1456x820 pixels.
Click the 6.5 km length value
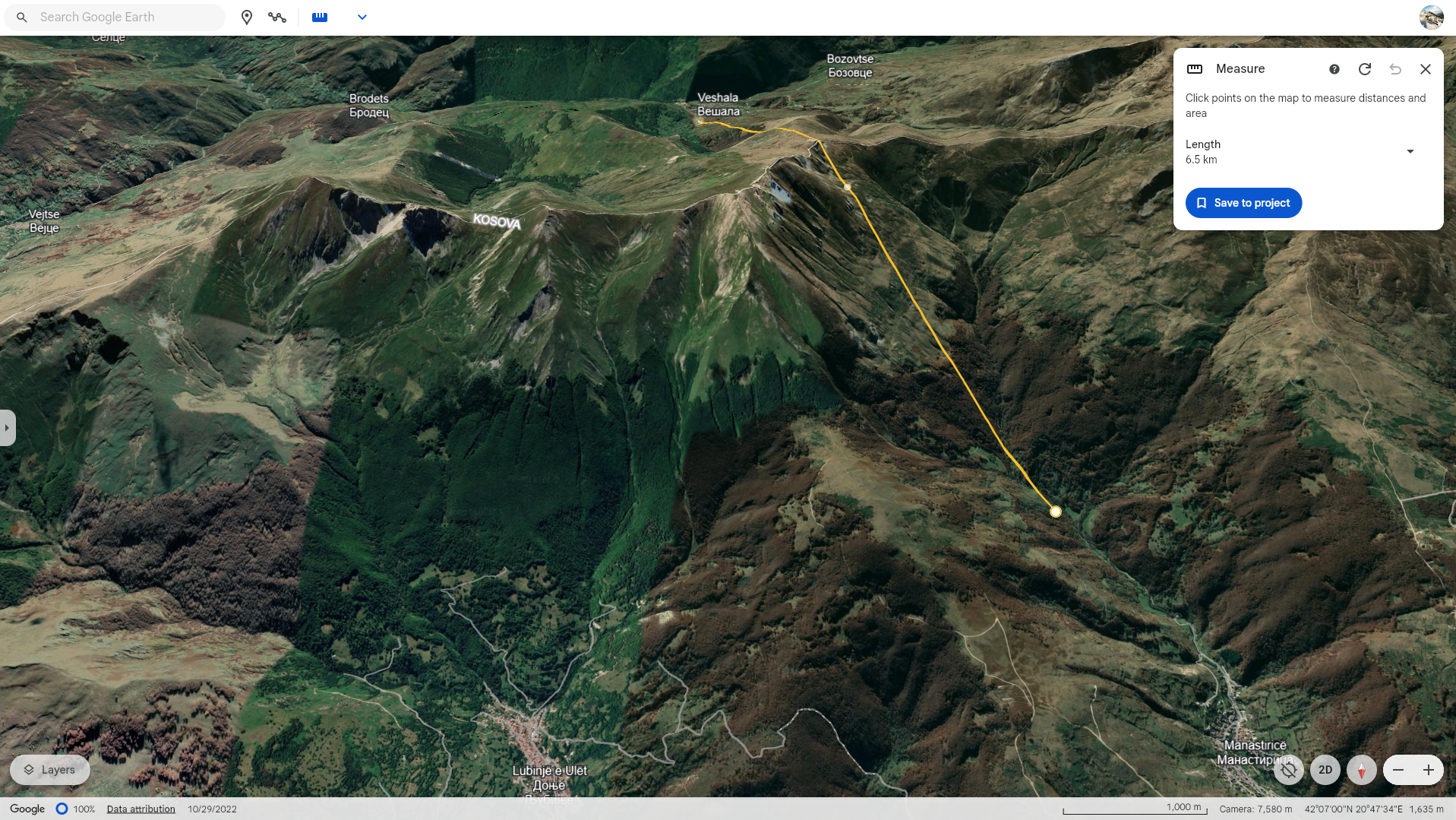(x=1201, y=160)
